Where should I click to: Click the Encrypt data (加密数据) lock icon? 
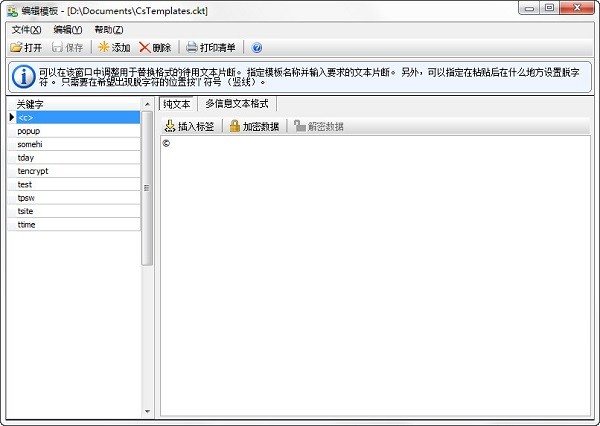click(x=235, y=126)
